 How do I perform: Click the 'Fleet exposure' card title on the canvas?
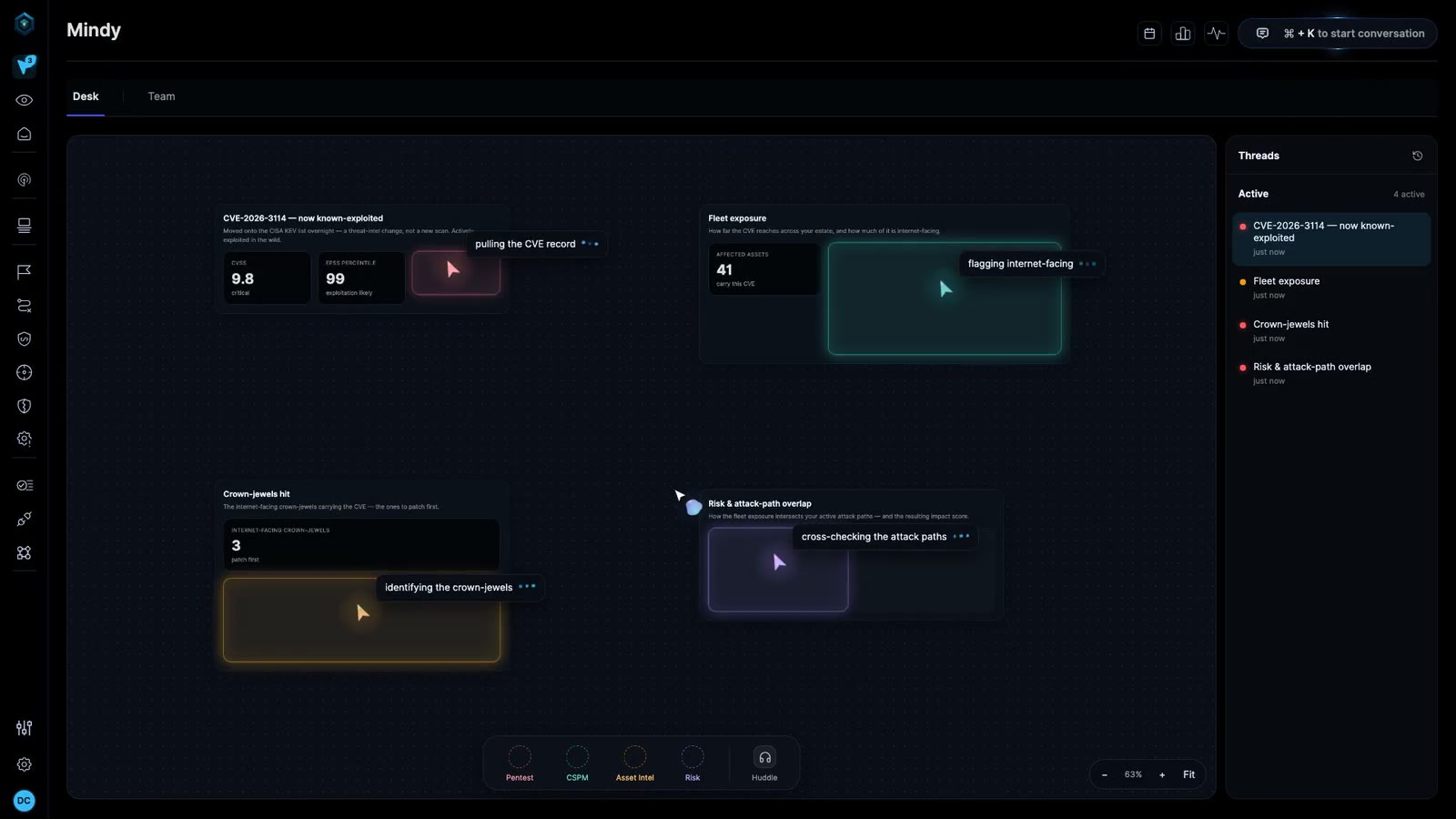click(737, 218)
